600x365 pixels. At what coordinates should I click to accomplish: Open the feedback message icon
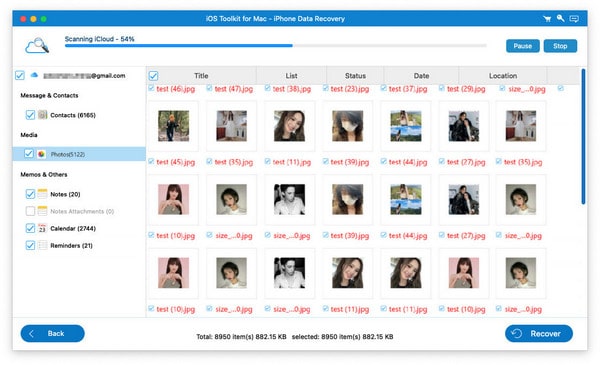574,18
